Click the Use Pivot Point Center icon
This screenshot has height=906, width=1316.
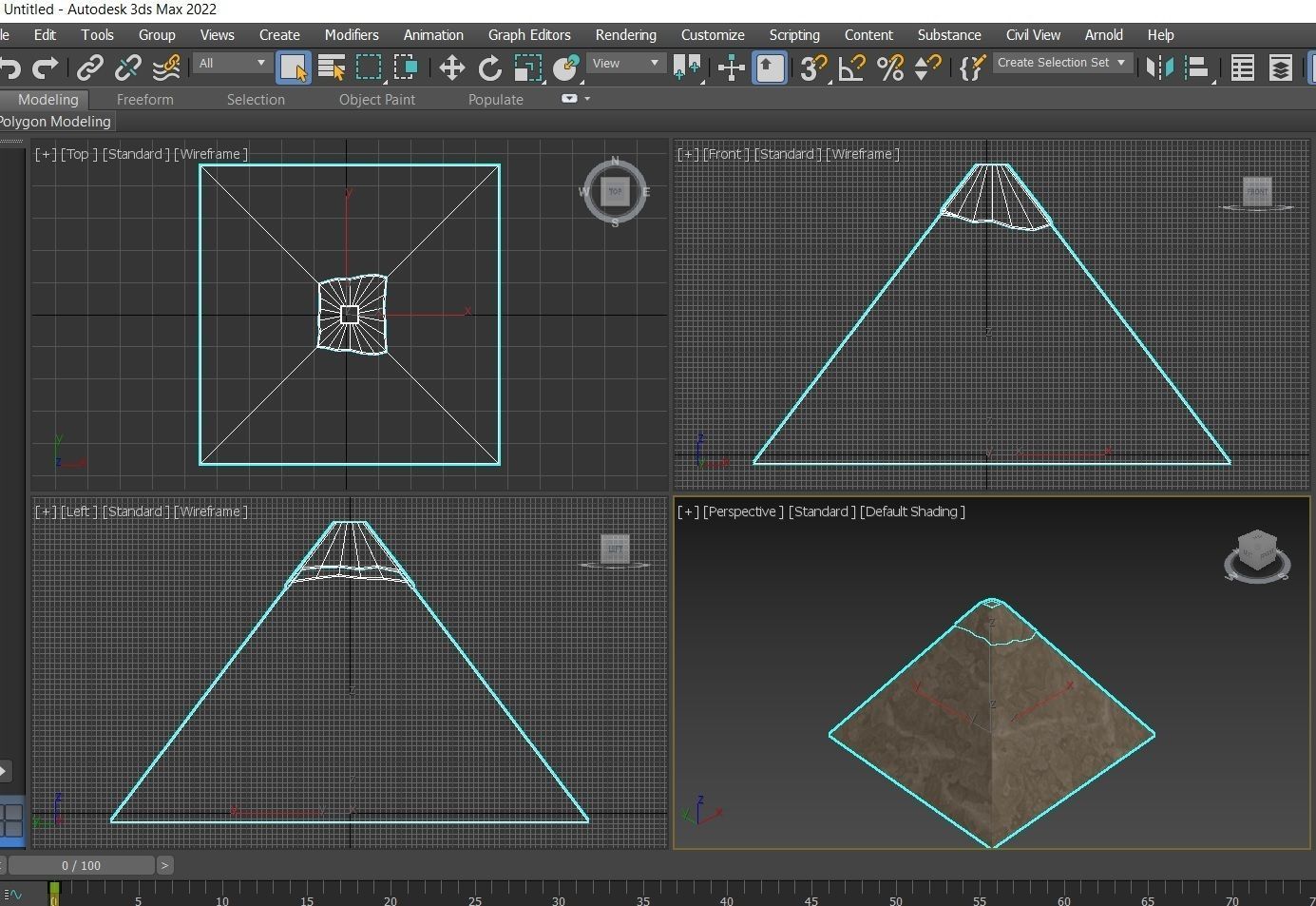click(x=686, y=67)
